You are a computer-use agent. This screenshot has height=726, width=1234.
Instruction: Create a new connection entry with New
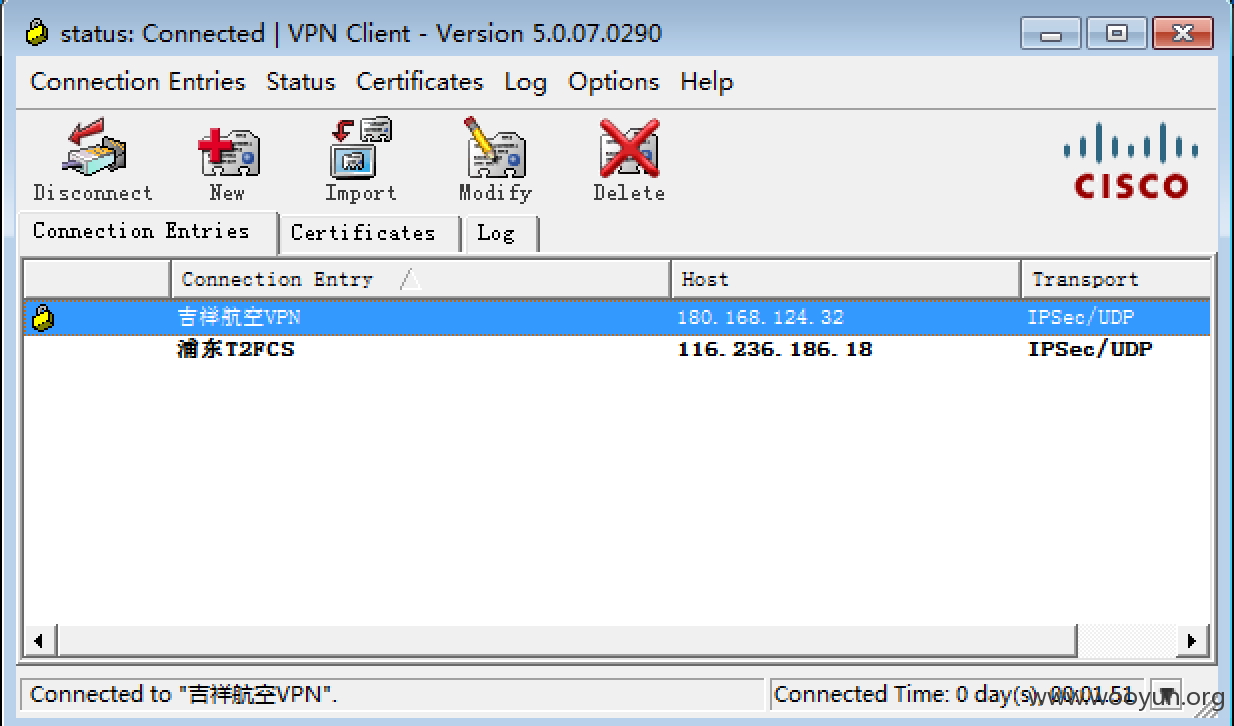(x=228, y=160)
